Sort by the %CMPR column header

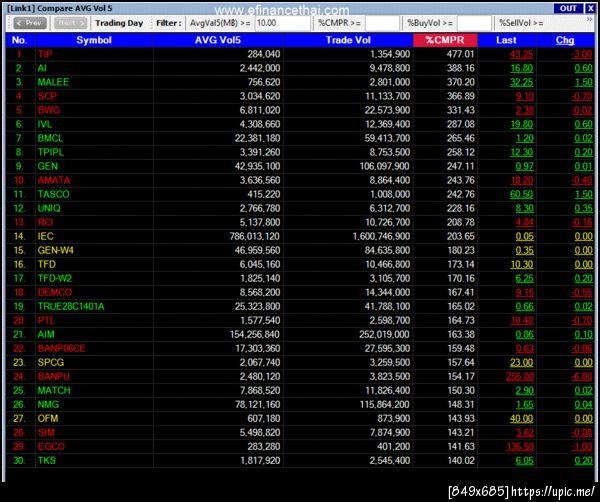coord(445,40)
